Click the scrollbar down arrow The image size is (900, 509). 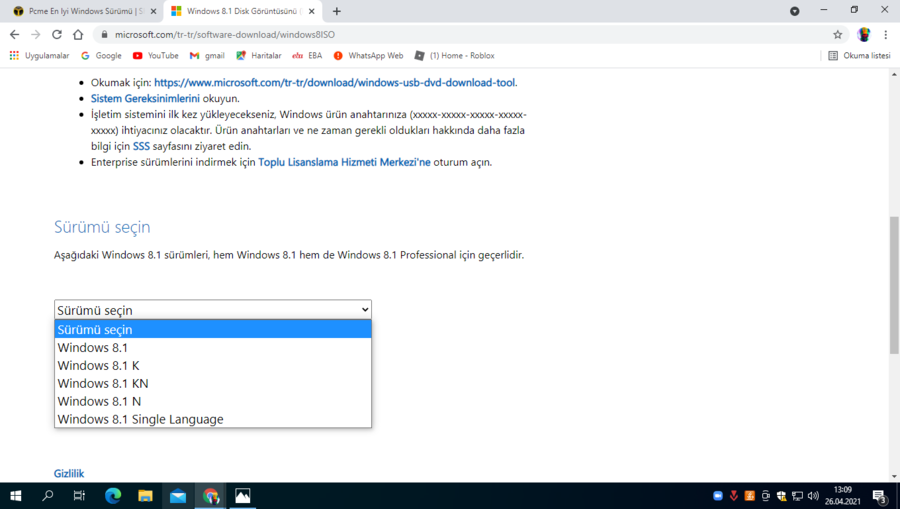tap(894, 476)
